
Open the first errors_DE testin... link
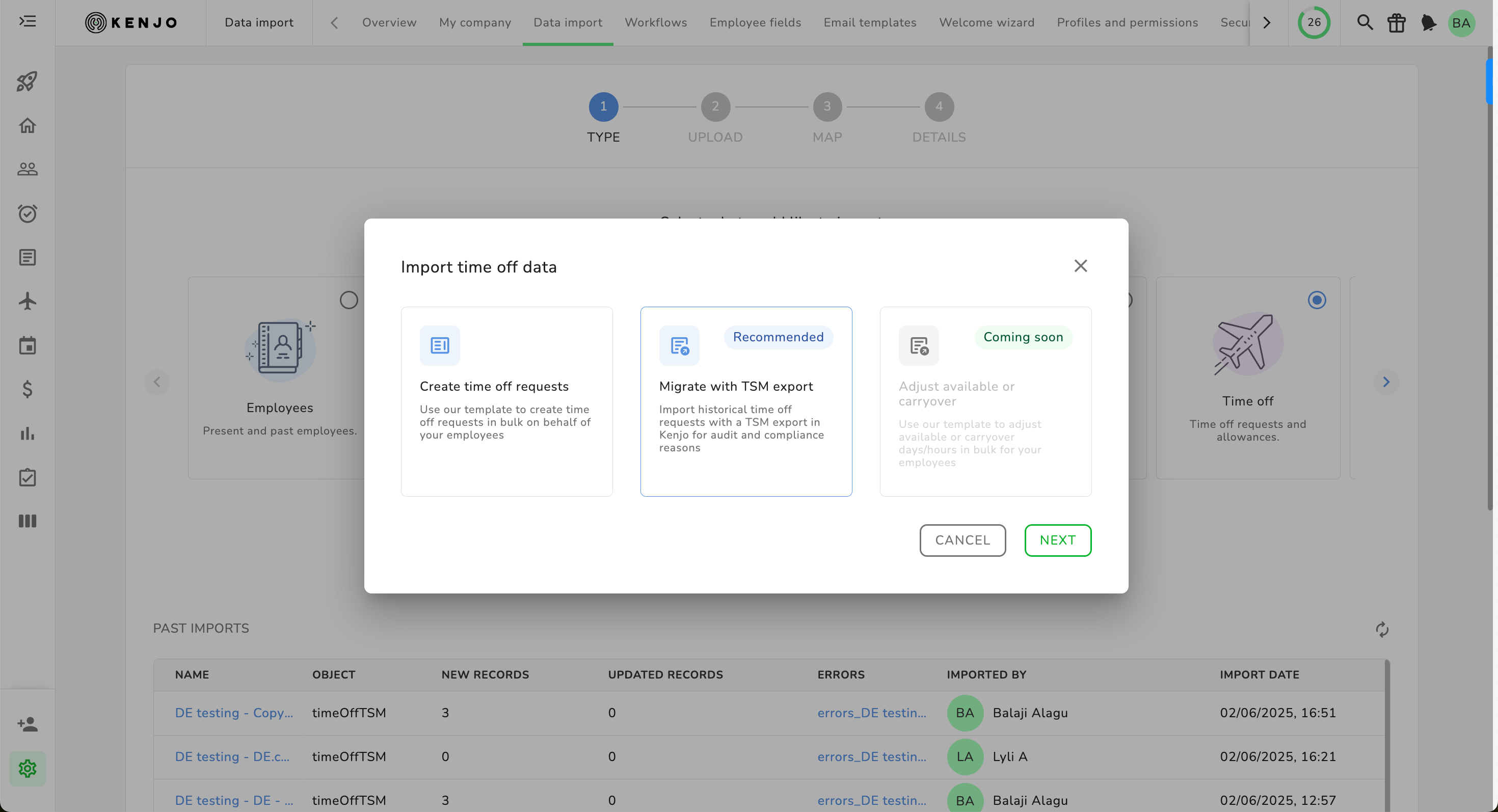pyautogui.click(x=871, y=713)
